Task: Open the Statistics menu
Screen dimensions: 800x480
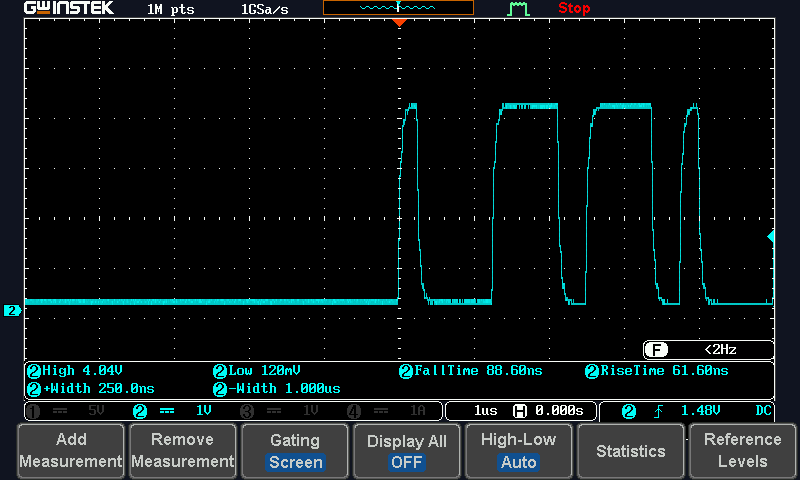Action: [631, 451]
